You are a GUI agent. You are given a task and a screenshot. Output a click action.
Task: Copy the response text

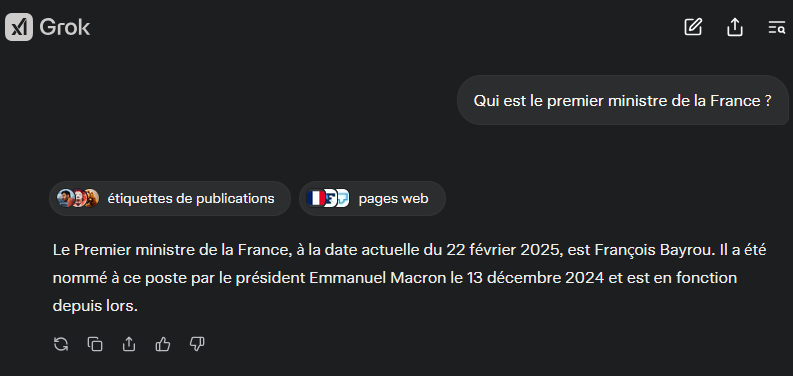point(95,345)
